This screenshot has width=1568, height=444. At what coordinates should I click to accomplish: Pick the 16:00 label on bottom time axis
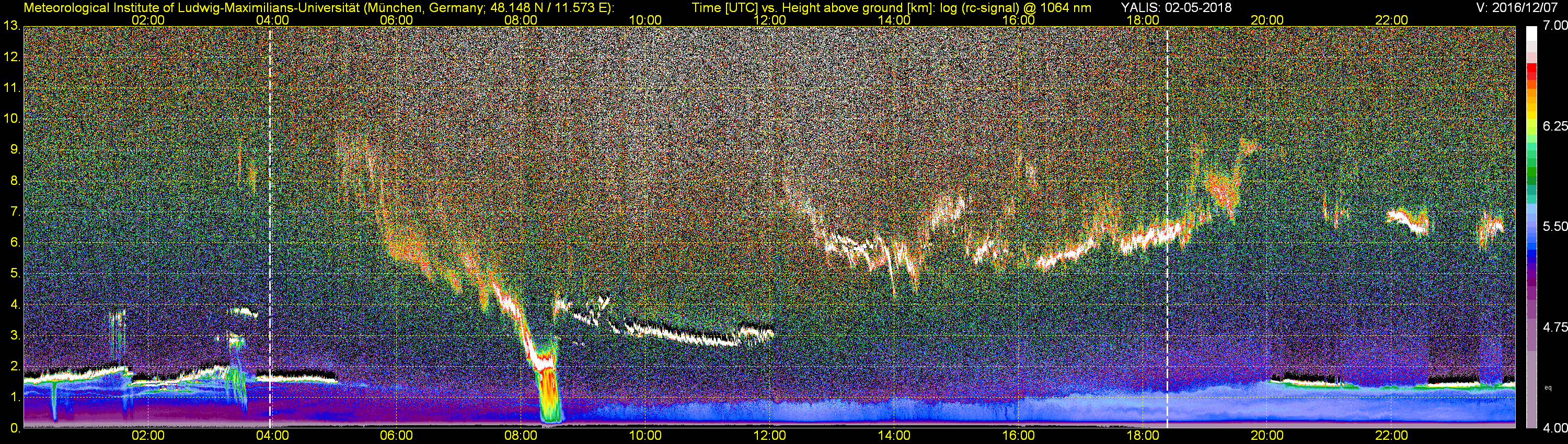pos(1018,436)
